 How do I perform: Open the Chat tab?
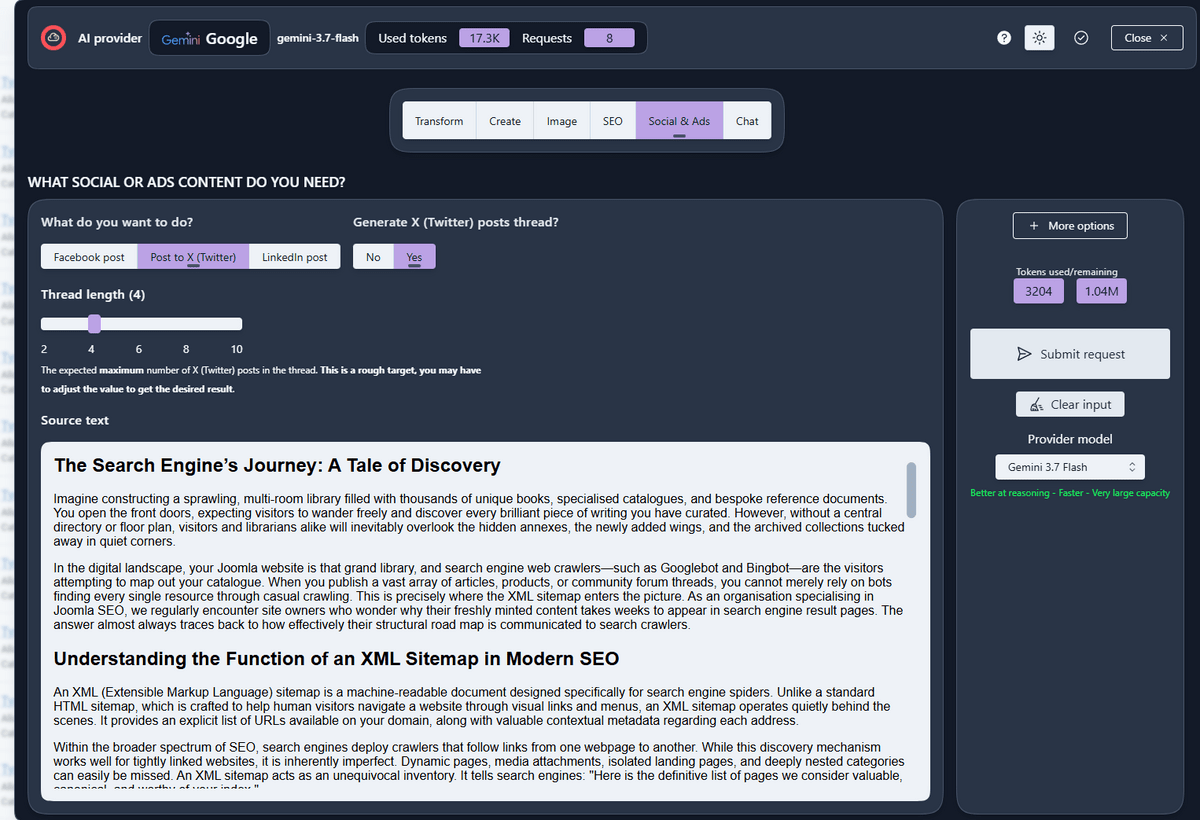click(x=747, y=121)
